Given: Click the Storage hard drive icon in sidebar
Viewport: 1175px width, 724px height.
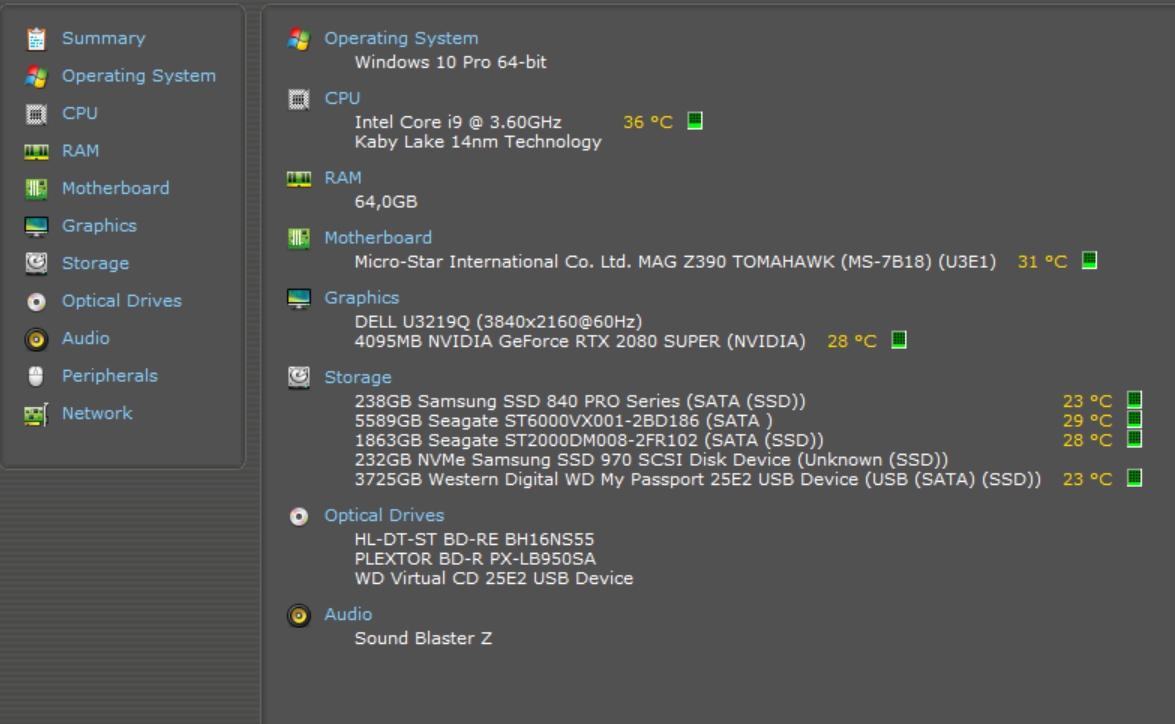Looking at the screenshot, I should click(36, 263).
